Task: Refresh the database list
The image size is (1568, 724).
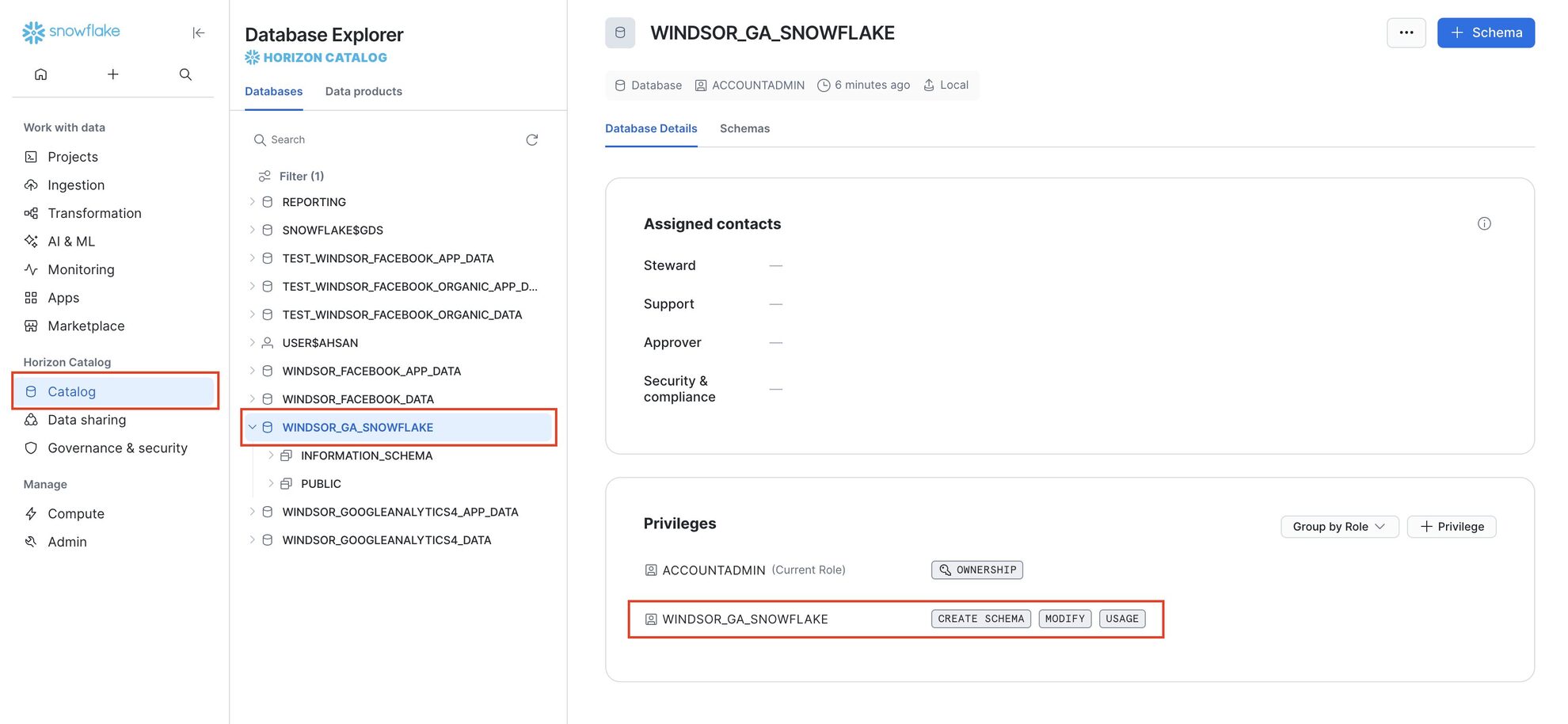Action: click(532, 139)
